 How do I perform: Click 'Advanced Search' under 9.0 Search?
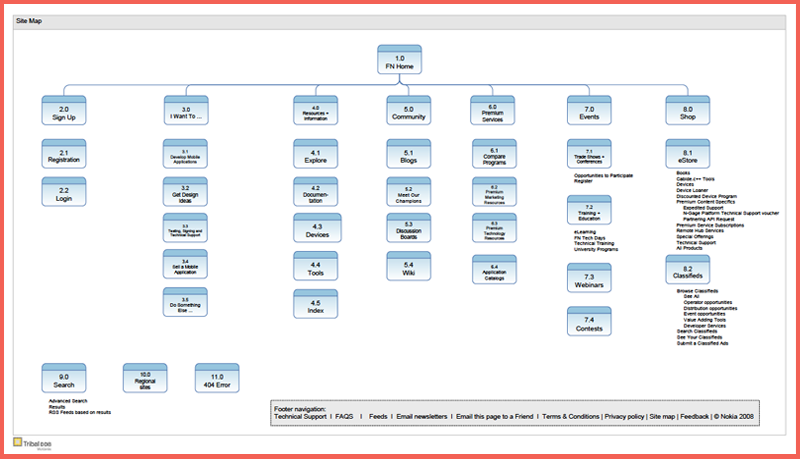click(x=68, y=401)
